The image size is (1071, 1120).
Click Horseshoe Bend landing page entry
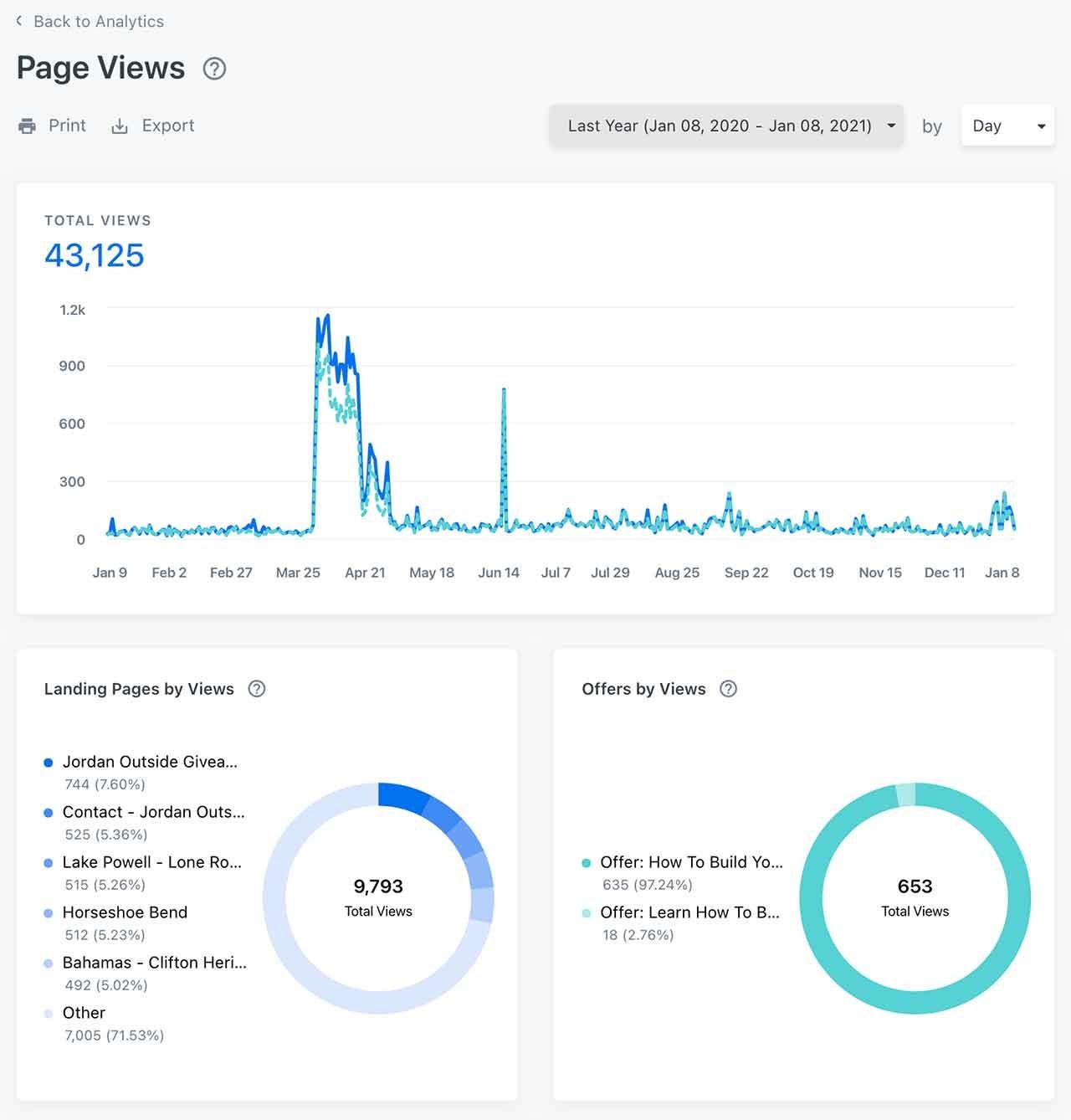[x=125, y=912]
